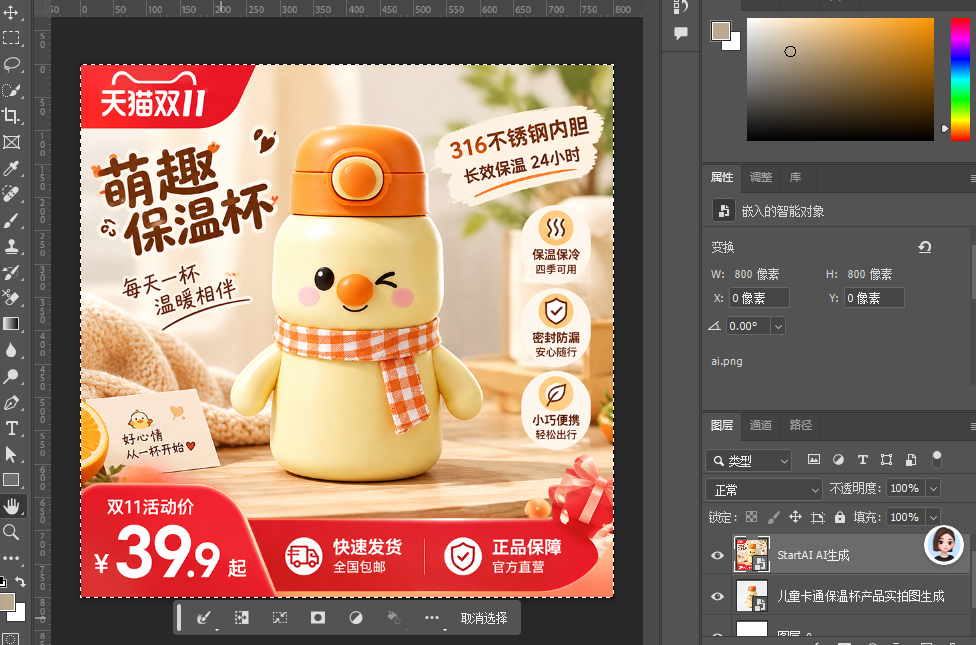
Task: Select the Clone Stamp tool
Action: pos(11,247)
